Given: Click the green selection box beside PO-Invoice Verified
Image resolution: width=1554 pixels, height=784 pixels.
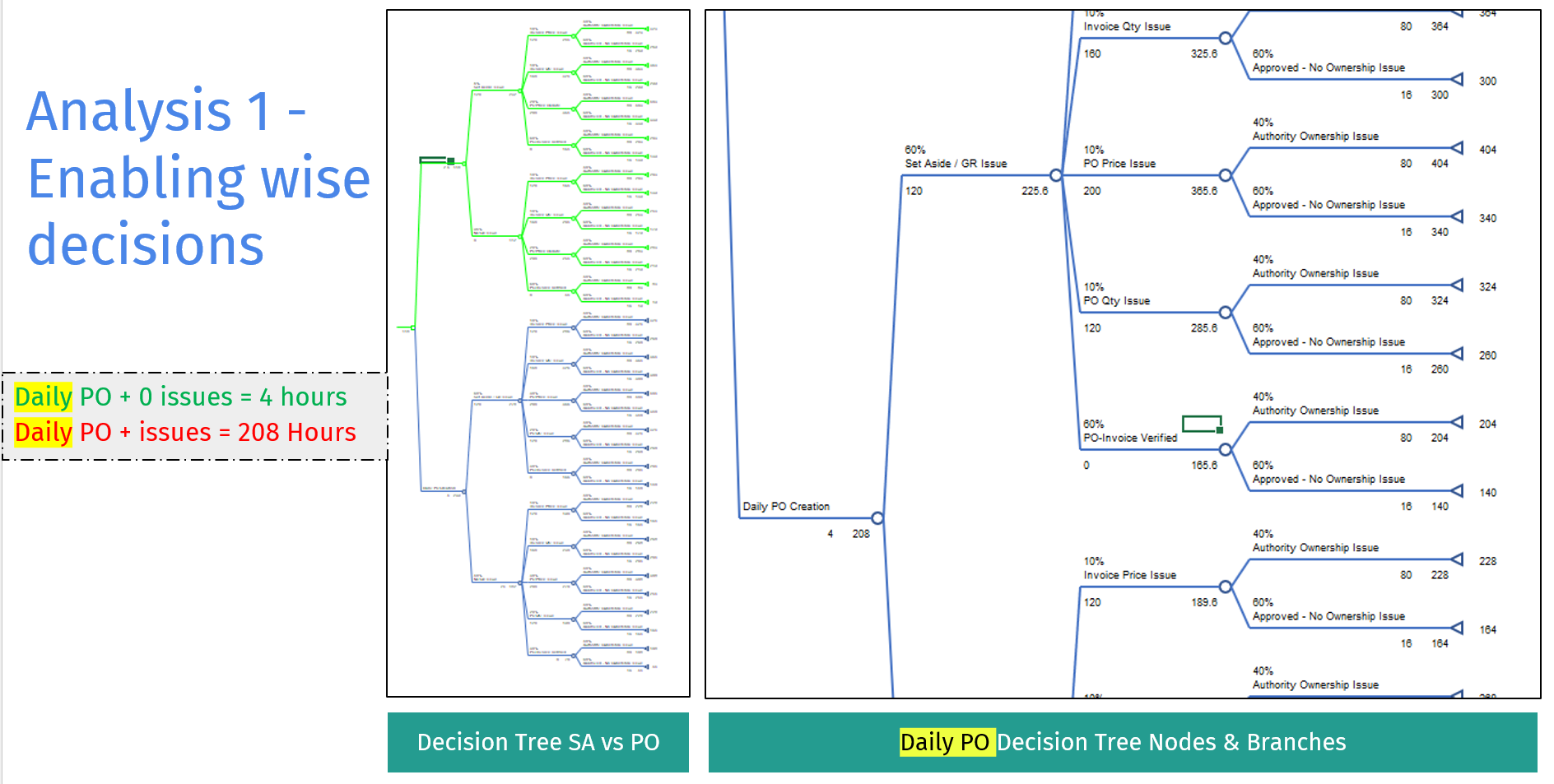Looking at the screenshot, I should (1203, 424).
